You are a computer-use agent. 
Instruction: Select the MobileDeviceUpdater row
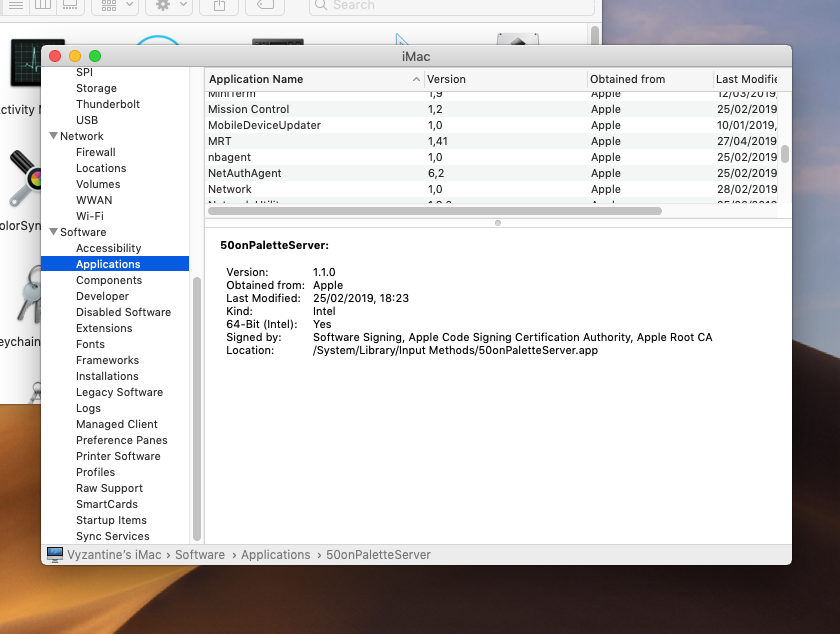pos(491,125)
